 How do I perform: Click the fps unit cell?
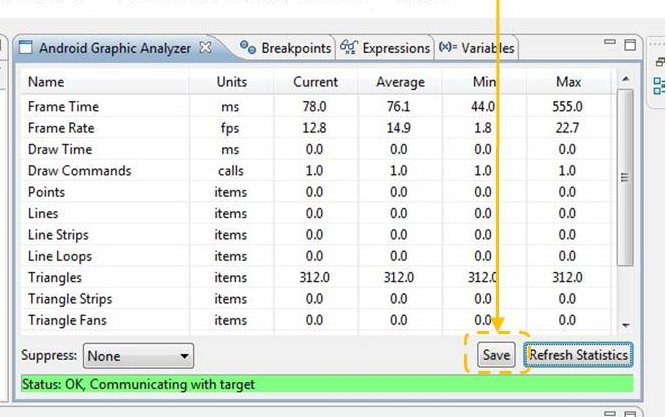click(x=230, y=128)
